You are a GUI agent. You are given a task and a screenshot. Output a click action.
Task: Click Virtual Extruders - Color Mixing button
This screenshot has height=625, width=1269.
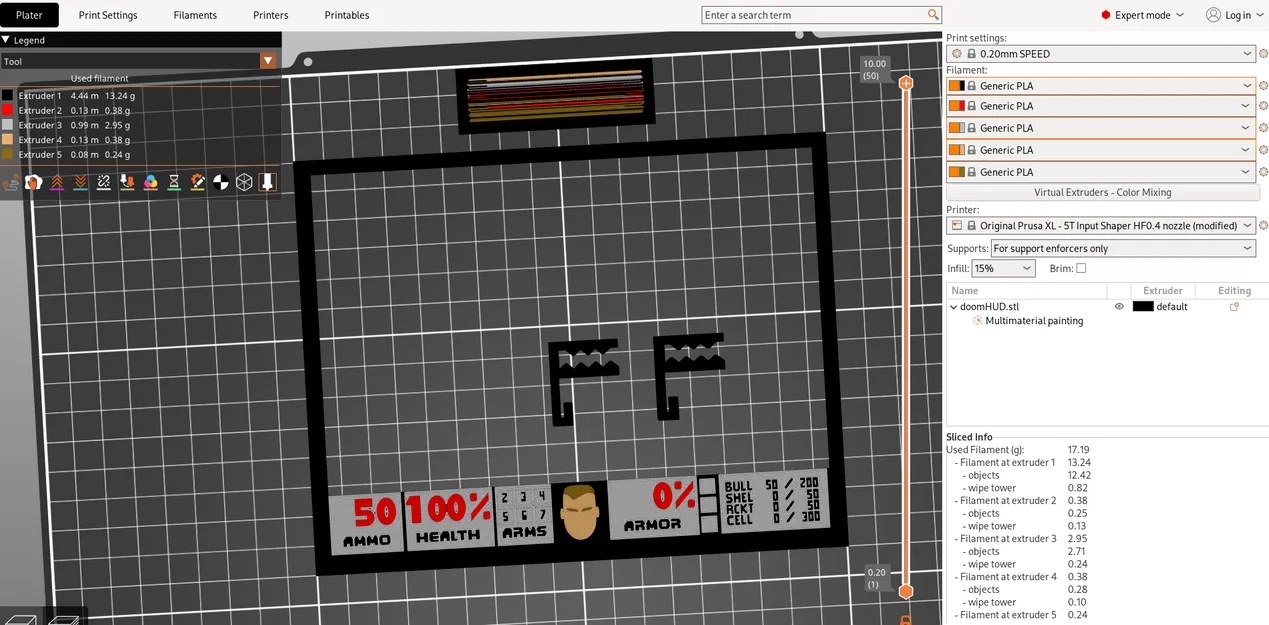[x=1102, y=192]
